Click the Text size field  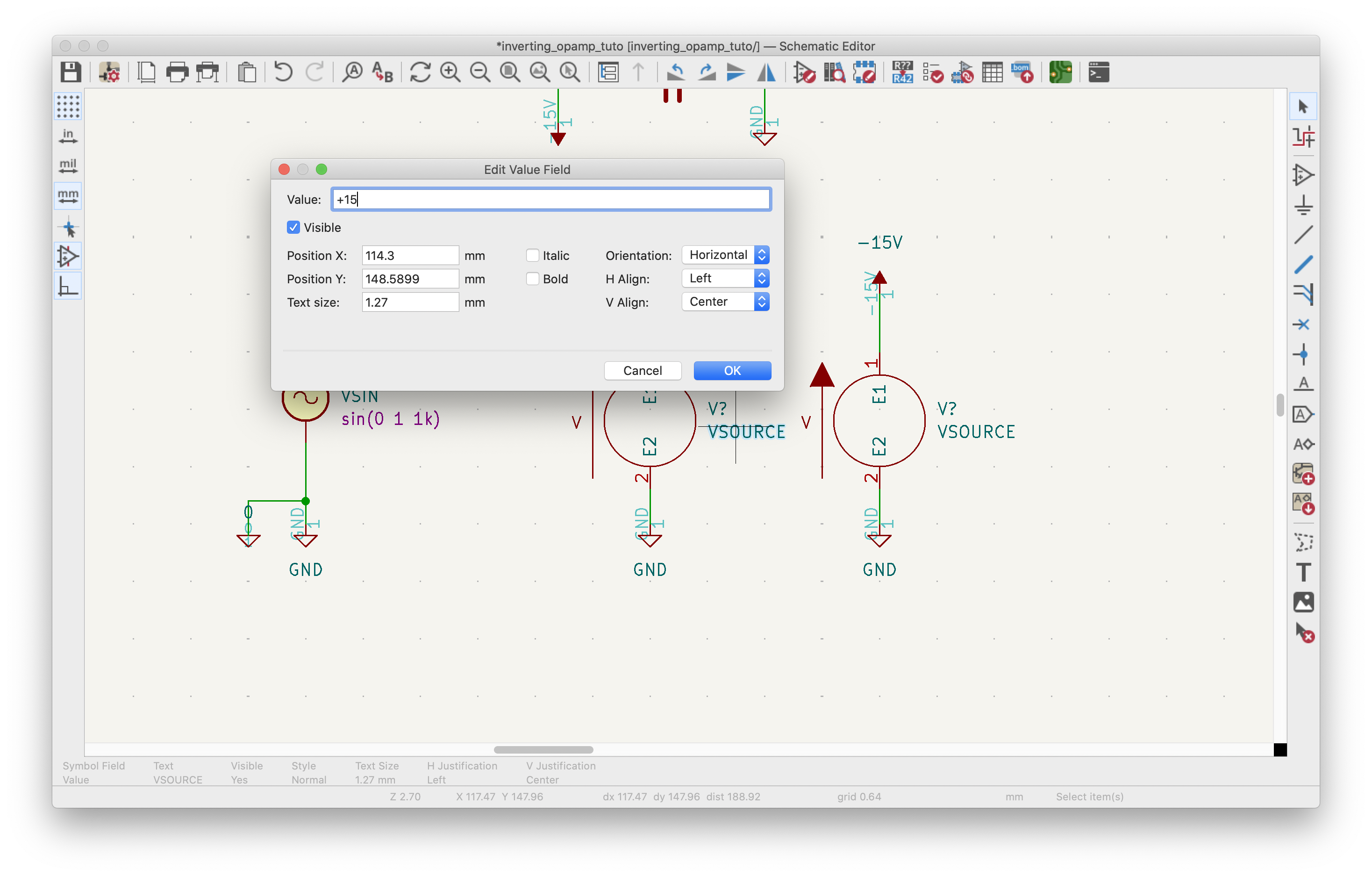[x=410, y=302]
